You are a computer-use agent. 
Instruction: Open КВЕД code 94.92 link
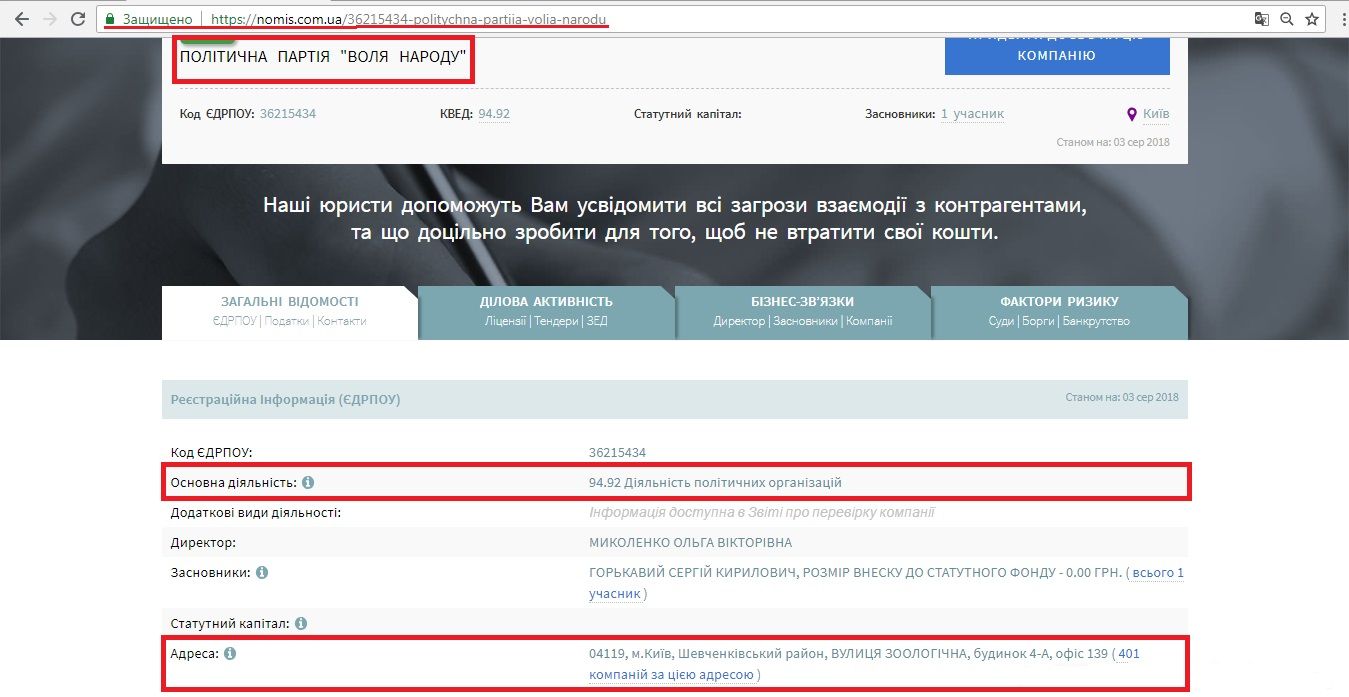(494, 114)
